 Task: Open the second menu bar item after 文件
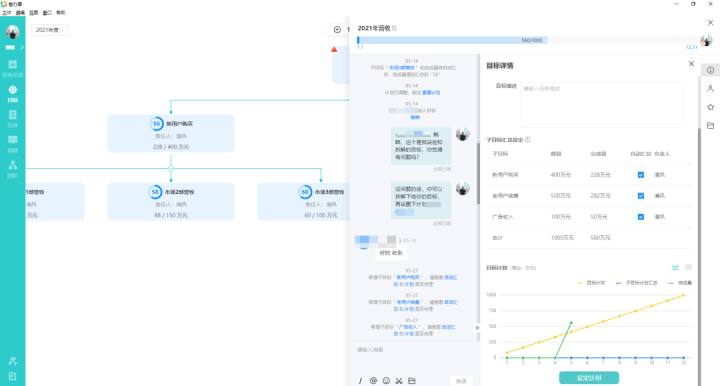click(20, 13)
